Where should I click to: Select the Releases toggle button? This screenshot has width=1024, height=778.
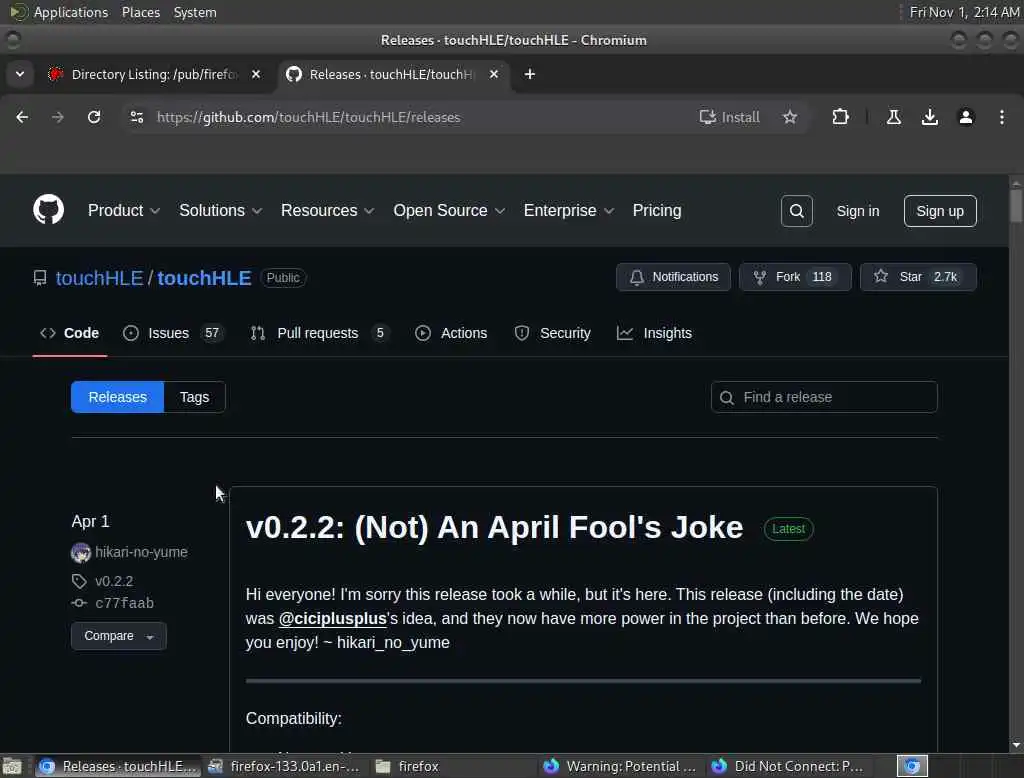[118, 397]
